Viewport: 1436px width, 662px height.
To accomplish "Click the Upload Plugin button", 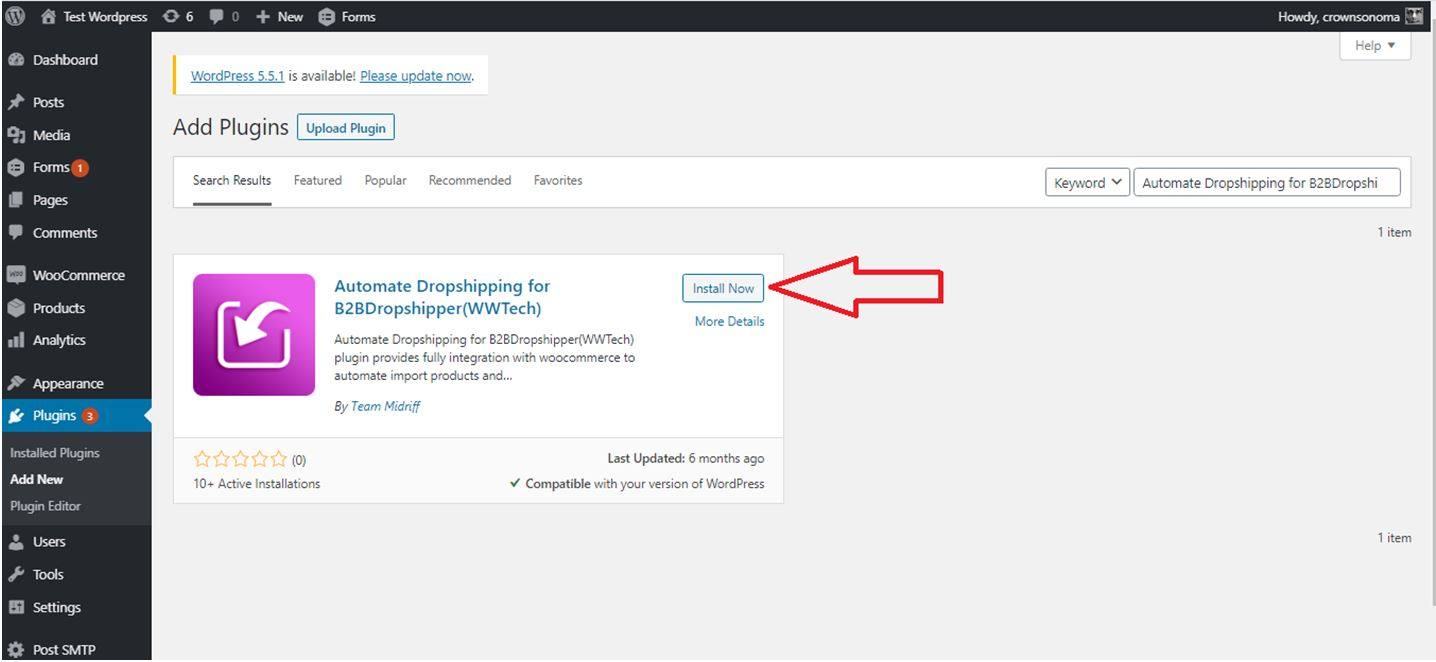I will [x=346, y=128].
